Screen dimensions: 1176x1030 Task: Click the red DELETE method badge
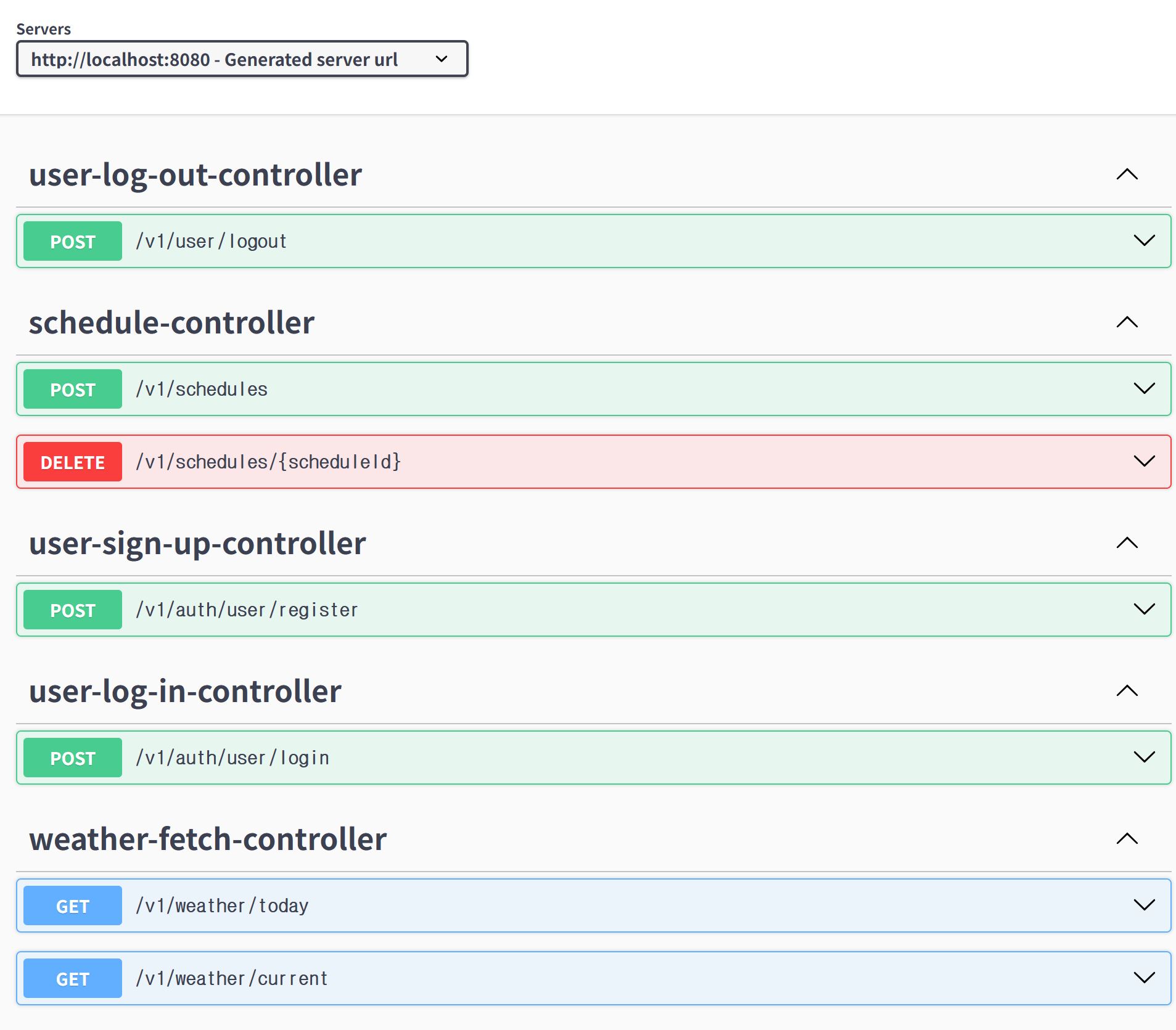point(73,462)
